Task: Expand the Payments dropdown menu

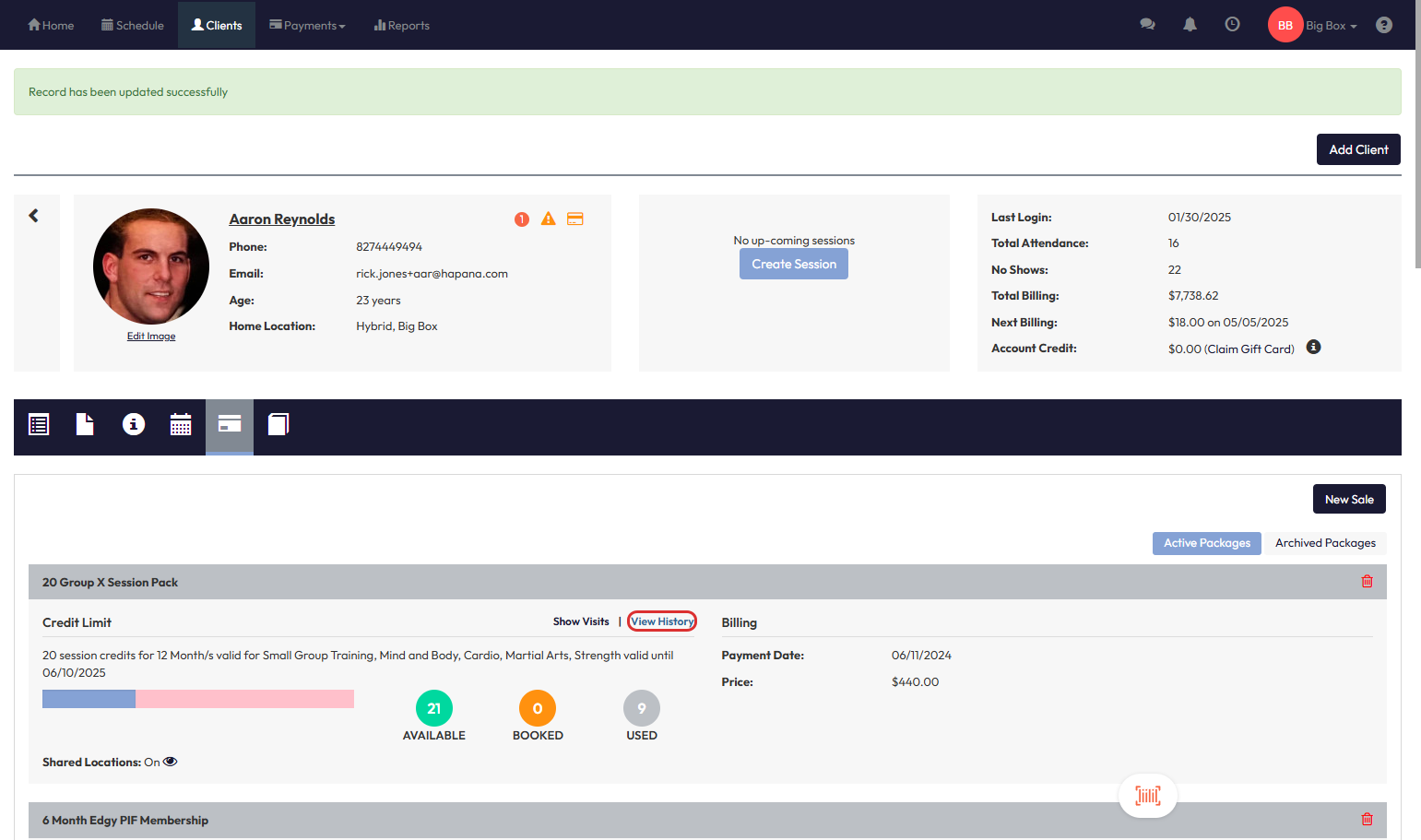Action: 307,25
